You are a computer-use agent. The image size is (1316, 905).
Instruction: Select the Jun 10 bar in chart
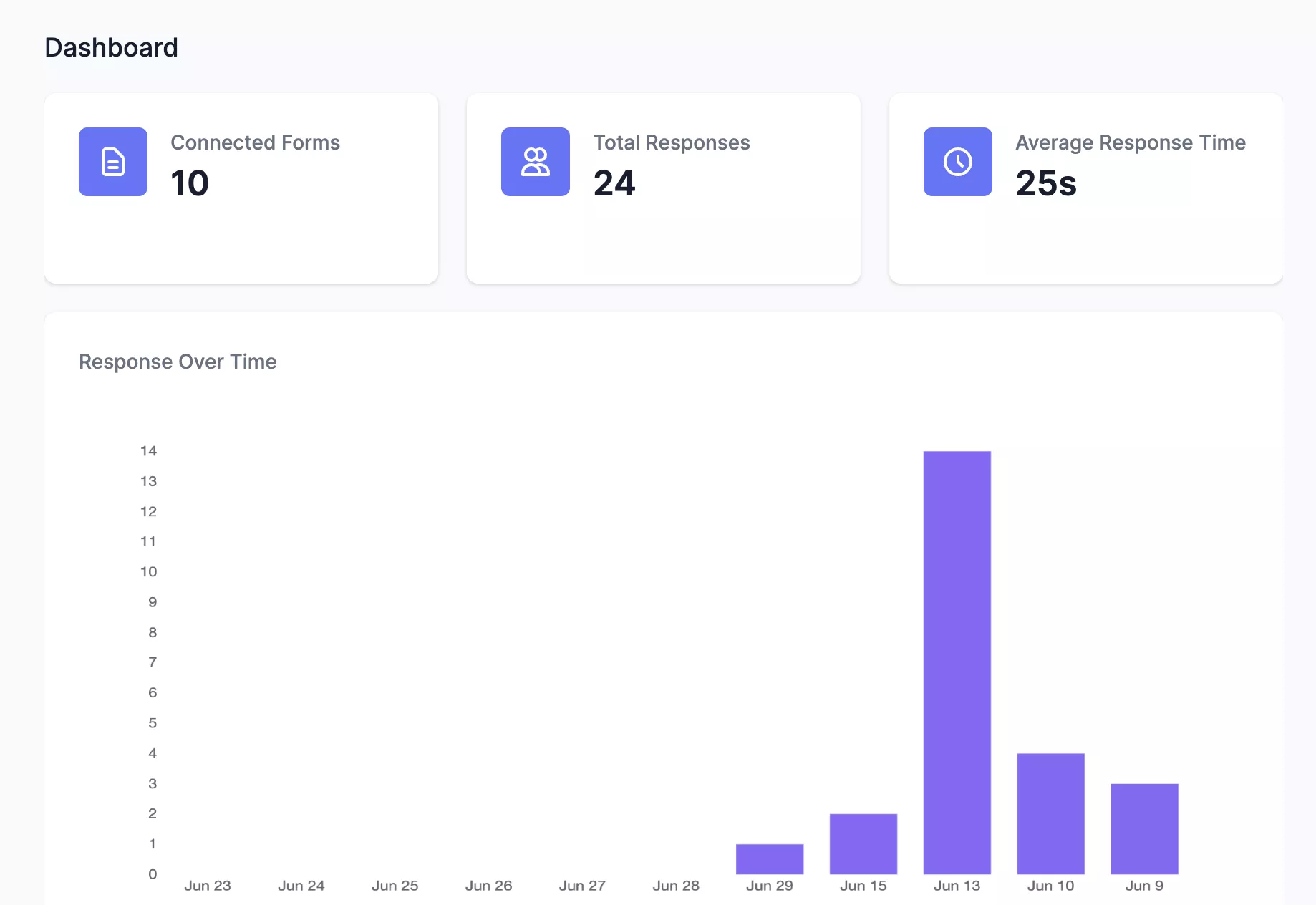click(x=1050, y=813)
